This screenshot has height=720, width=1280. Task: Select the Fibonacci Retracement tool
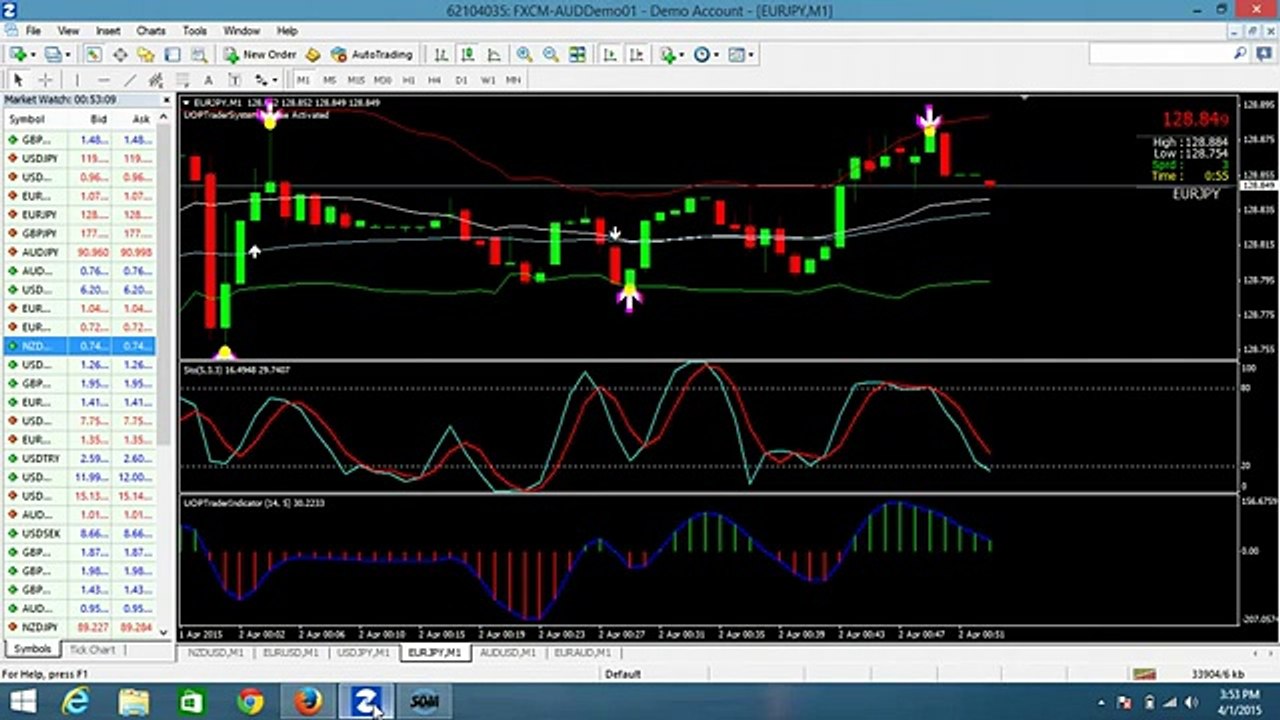[182, 79]
